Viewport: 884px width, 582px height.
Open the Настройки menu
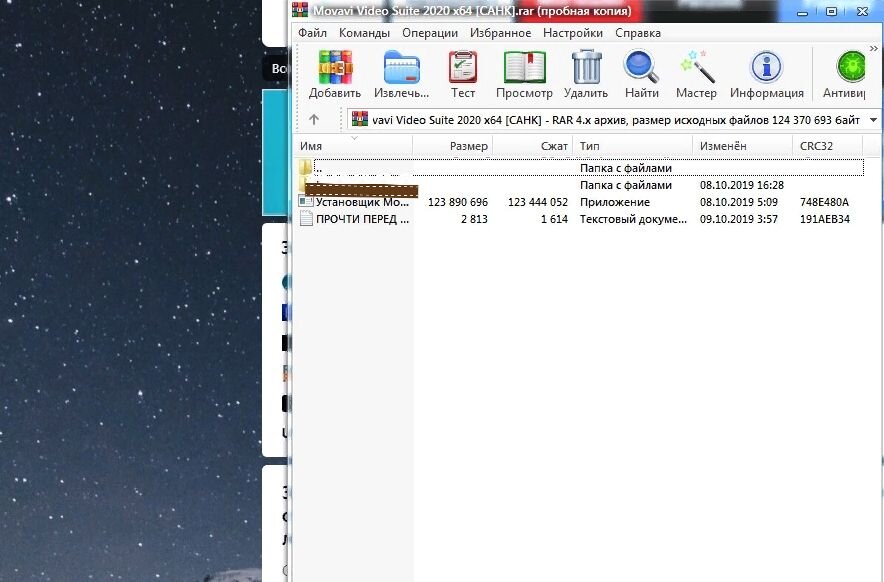[573, 33]
